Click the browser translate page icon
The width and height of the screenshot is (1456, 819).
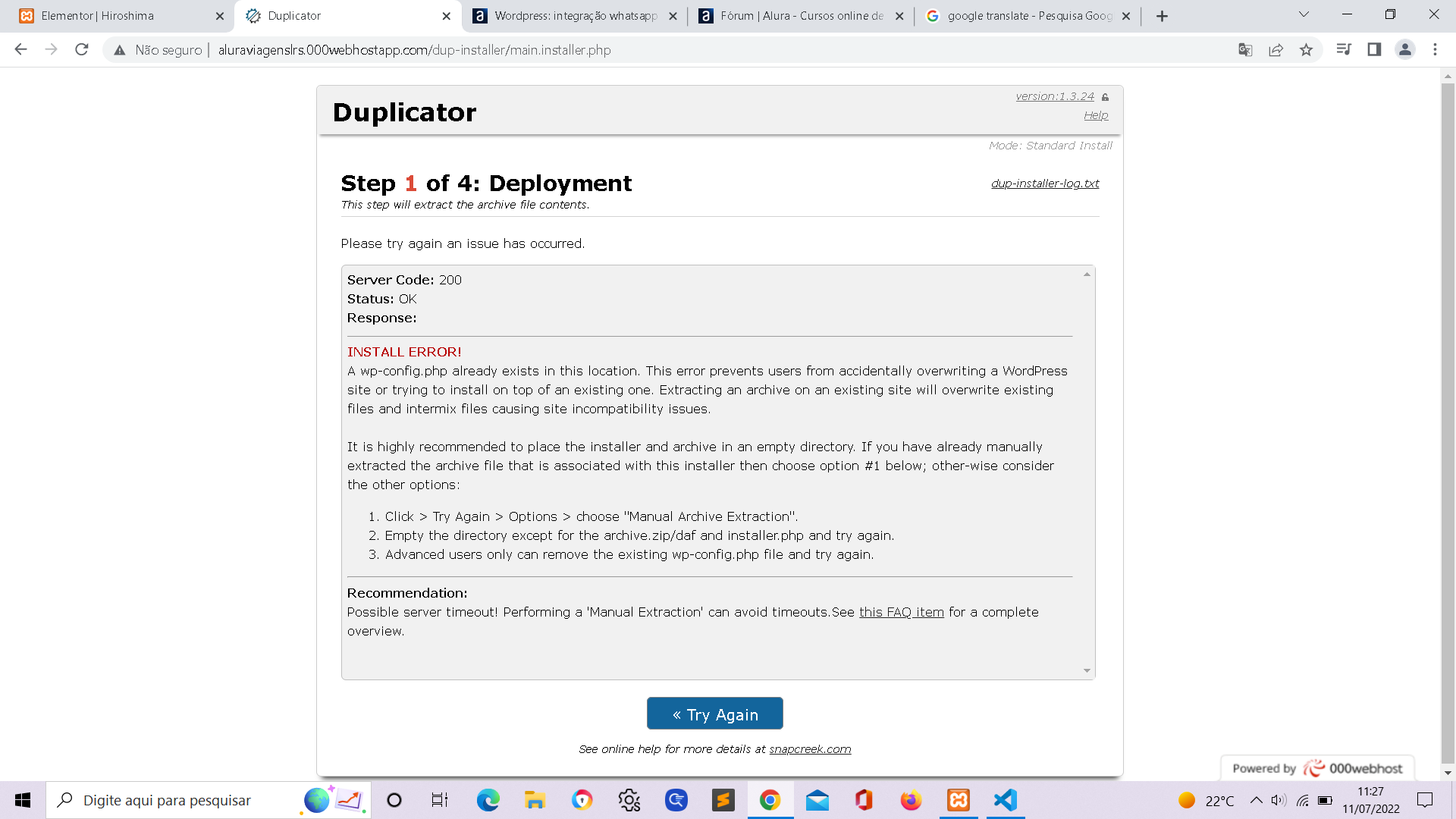(1245, 50)
